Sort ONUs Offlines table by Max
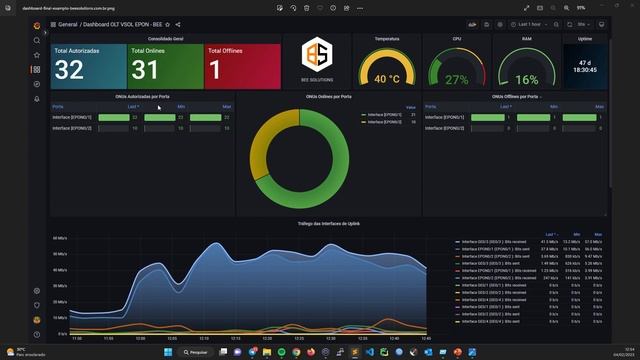Image resolution: width=640 pixels, height=360 pixels. 599,107
